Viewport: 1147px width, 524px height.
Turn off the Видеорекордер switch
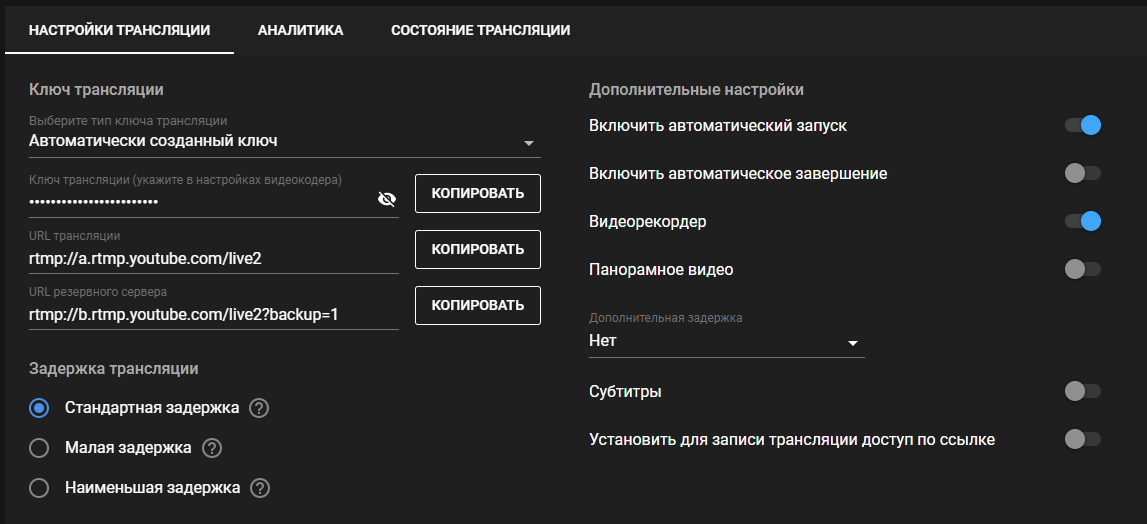click(x=1083, y=221)
